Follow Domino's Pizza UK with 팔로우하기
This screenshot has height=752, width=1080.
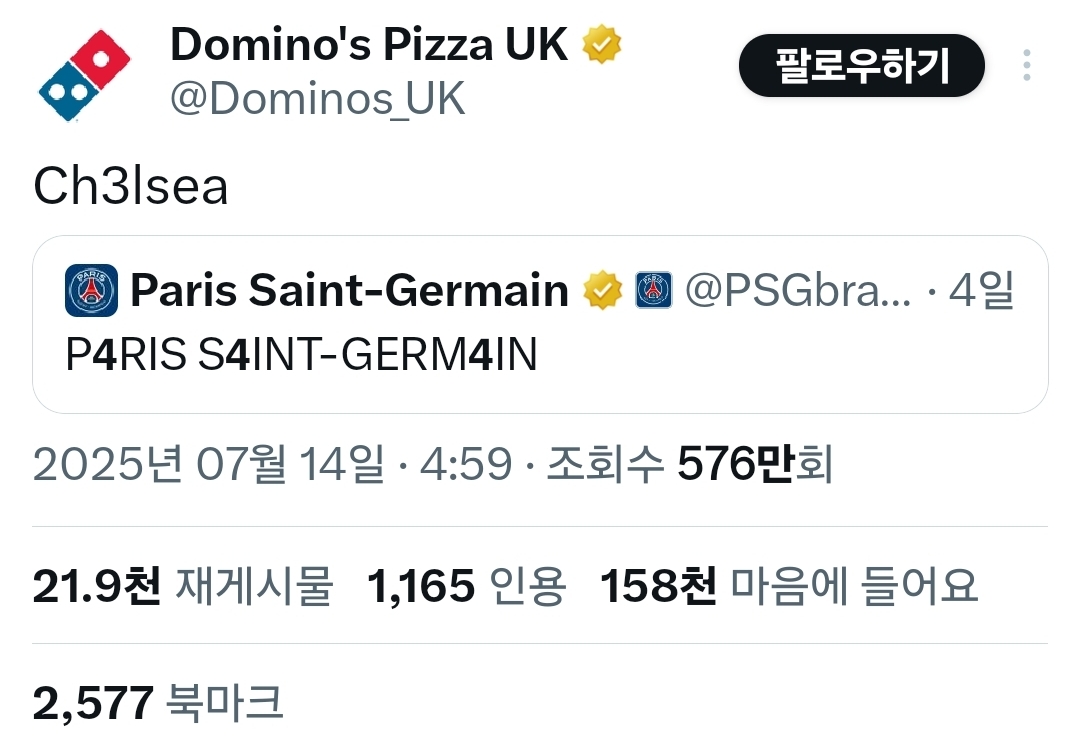[x=862, y=65]
